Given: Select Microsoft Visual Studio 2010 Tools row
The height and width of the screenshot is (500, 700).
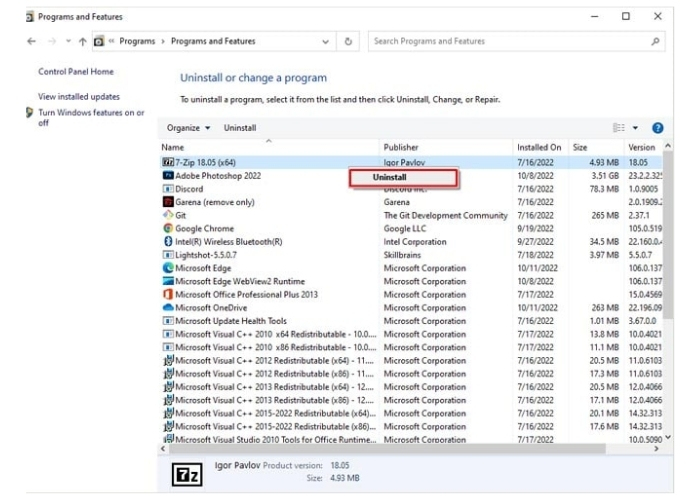Looking at the screenshot, I should (411, 439).
